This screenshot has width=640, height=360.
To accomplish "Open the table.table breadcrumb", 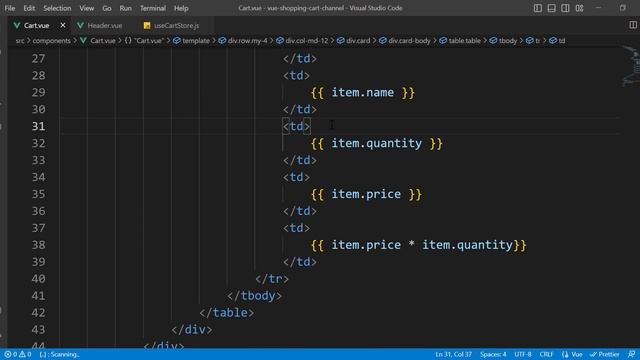I will (464, 40).
